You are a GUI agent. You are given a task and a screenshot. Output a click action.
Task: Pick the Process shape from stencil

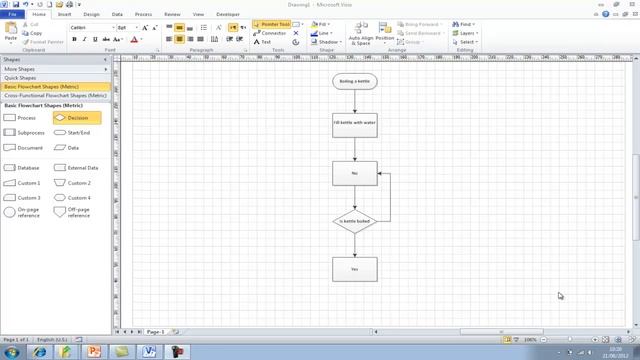click(20, 118)
